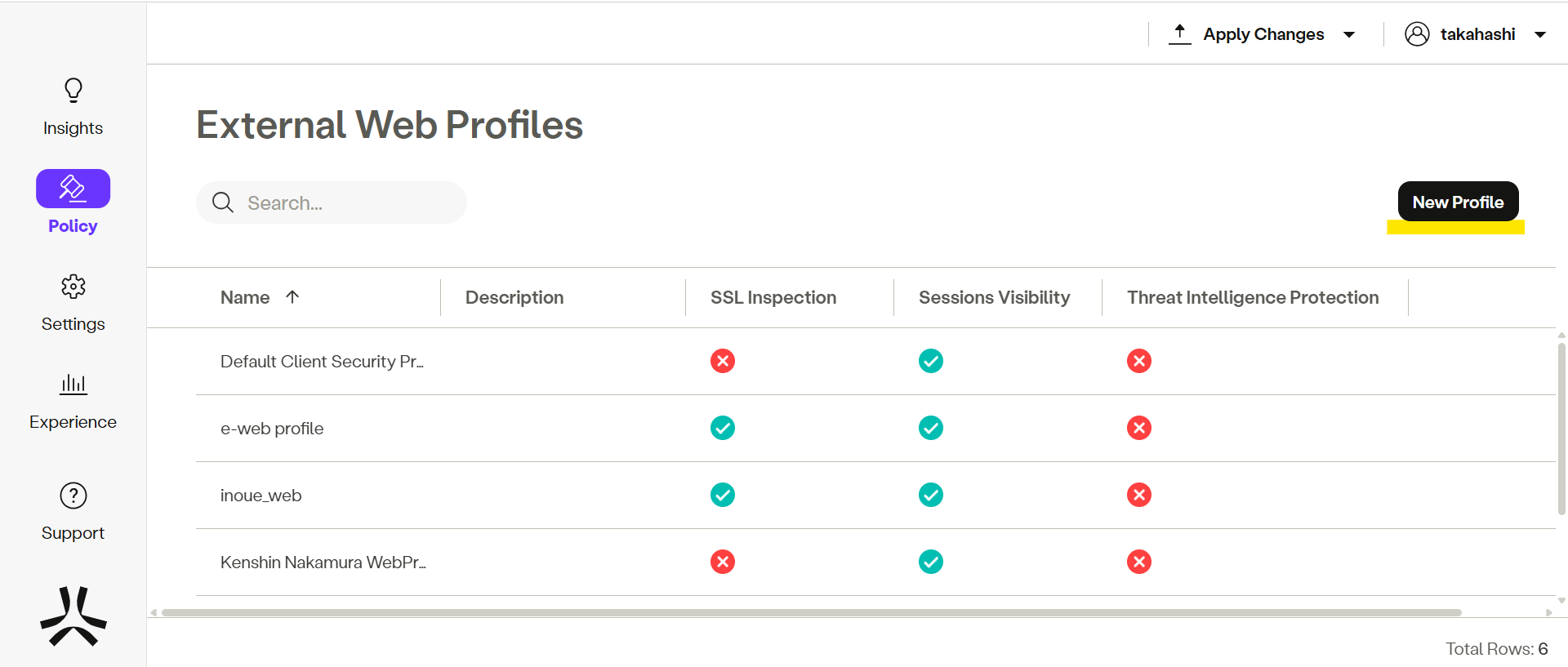Click the upload arrow icon beside Apply Changes
This screenshot has height=667, width=1568.
[1179, 34]
